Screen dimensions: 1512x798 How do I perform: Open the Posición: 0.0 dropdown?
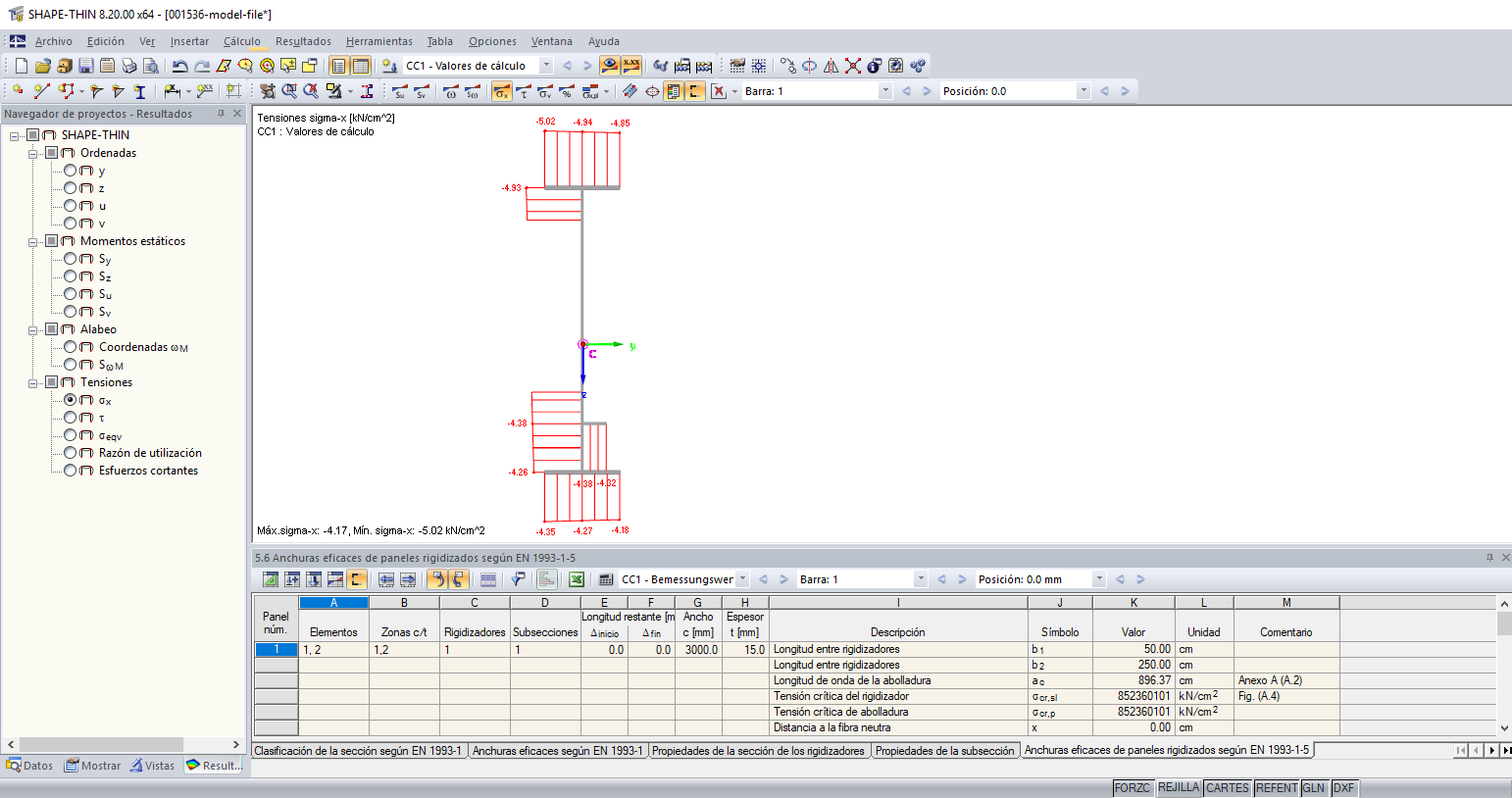pyautogui.click(x=1084, y=91)
